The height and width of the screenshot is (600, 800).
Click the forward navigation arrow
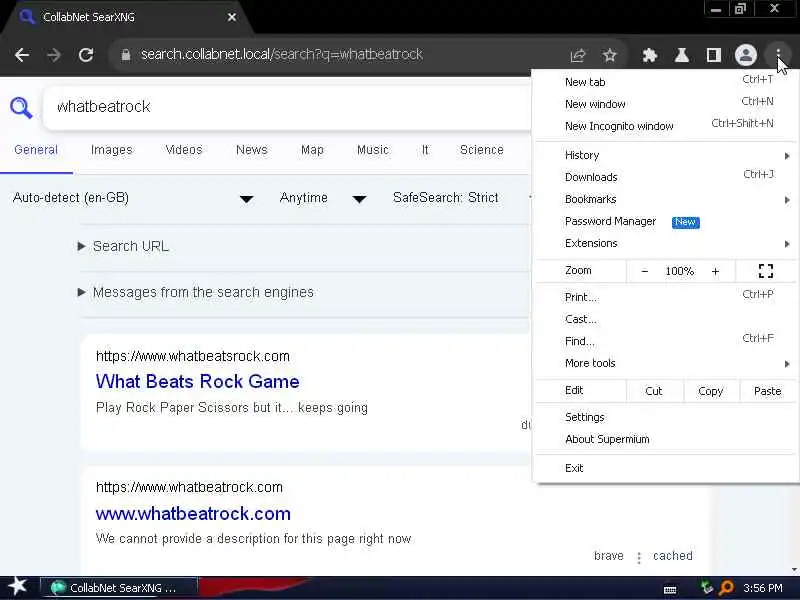pyautogui.click(x=54, y=55)
